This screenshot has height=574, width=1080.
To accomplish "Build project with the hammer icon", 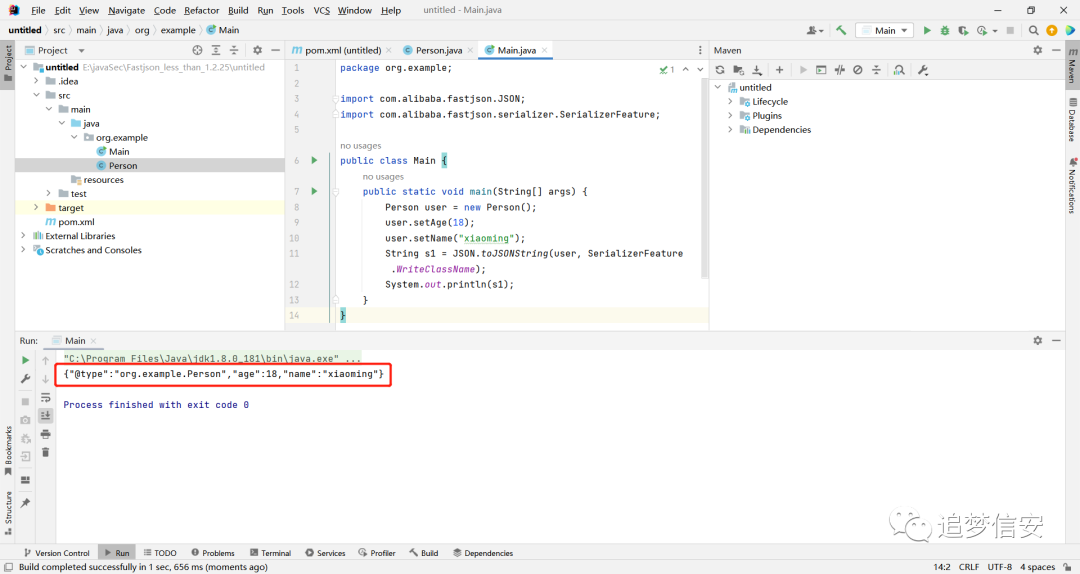I will (841, 30).
